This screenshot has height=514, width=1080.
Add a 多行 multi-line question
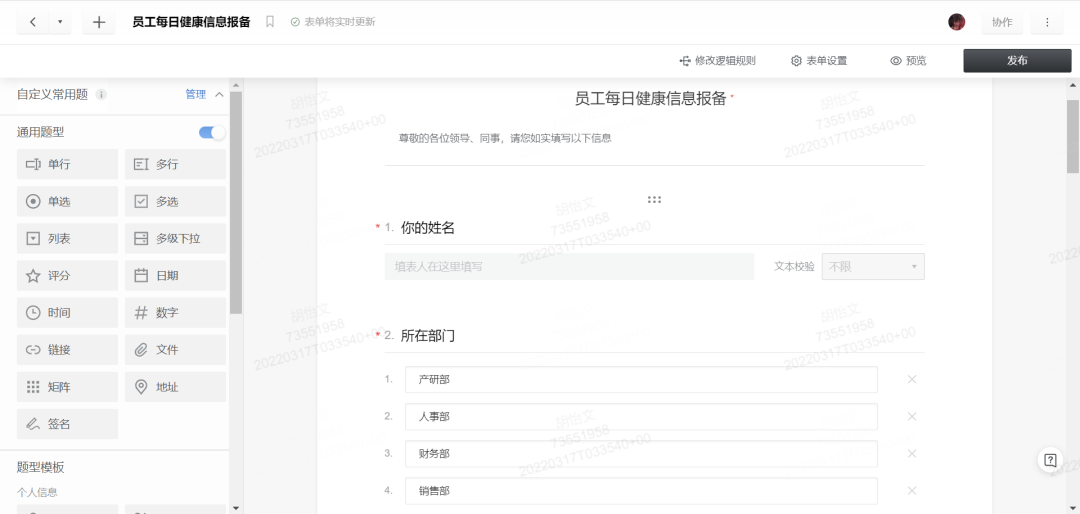[176, 165]
